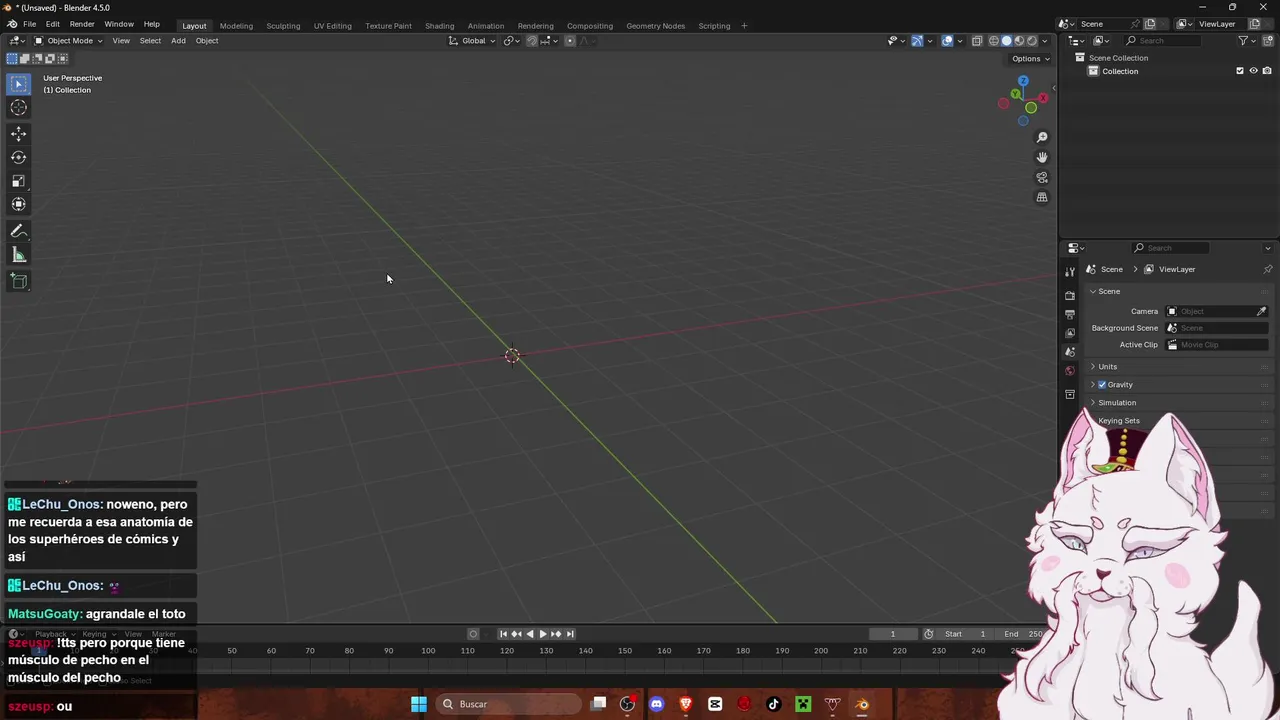Select the Scale tool

point(18,181)
